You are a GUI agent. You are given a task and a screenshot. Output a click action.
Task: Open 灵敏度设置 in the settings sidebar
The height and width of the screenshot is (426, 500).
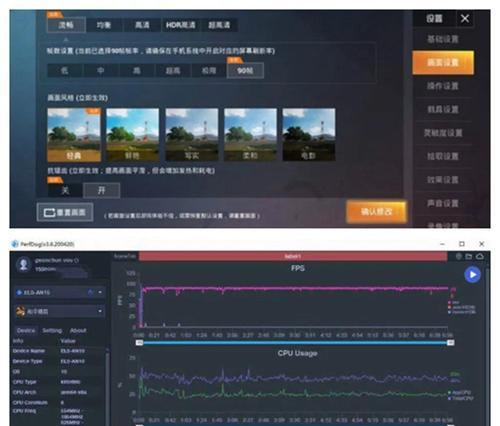[x=443, y=133]
